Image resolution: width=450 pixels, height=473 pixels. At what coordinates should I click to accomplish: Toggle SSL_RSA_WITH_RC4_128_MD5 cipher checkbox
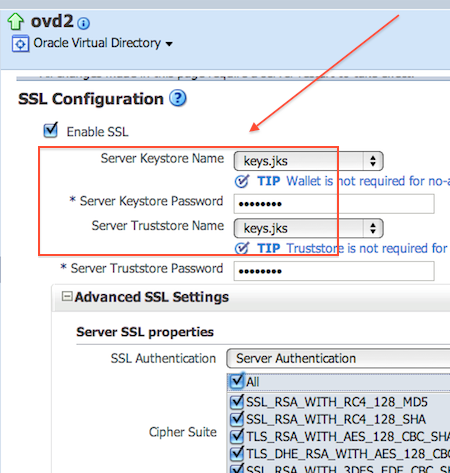pyautogui.click(x=237, y=402)
